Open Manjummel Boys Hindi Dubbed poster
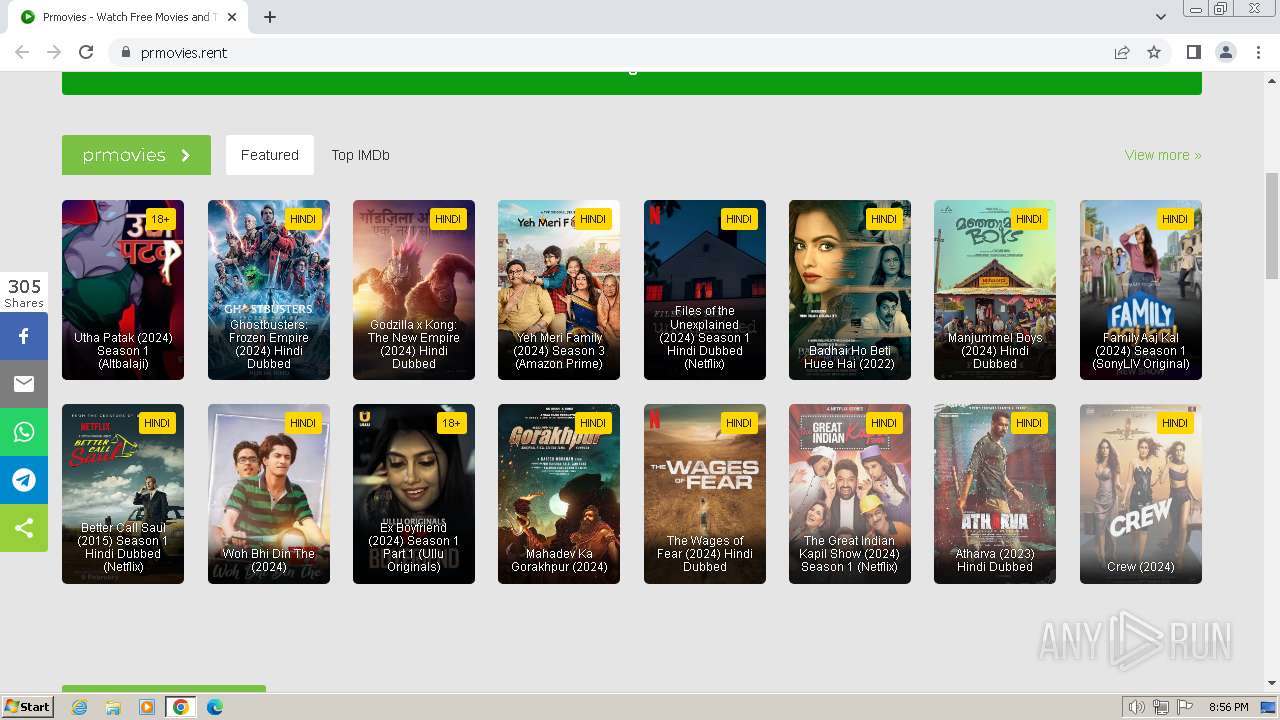This screenshot has width=1280, height=720. pyautogui.click(x=995, y=290)
